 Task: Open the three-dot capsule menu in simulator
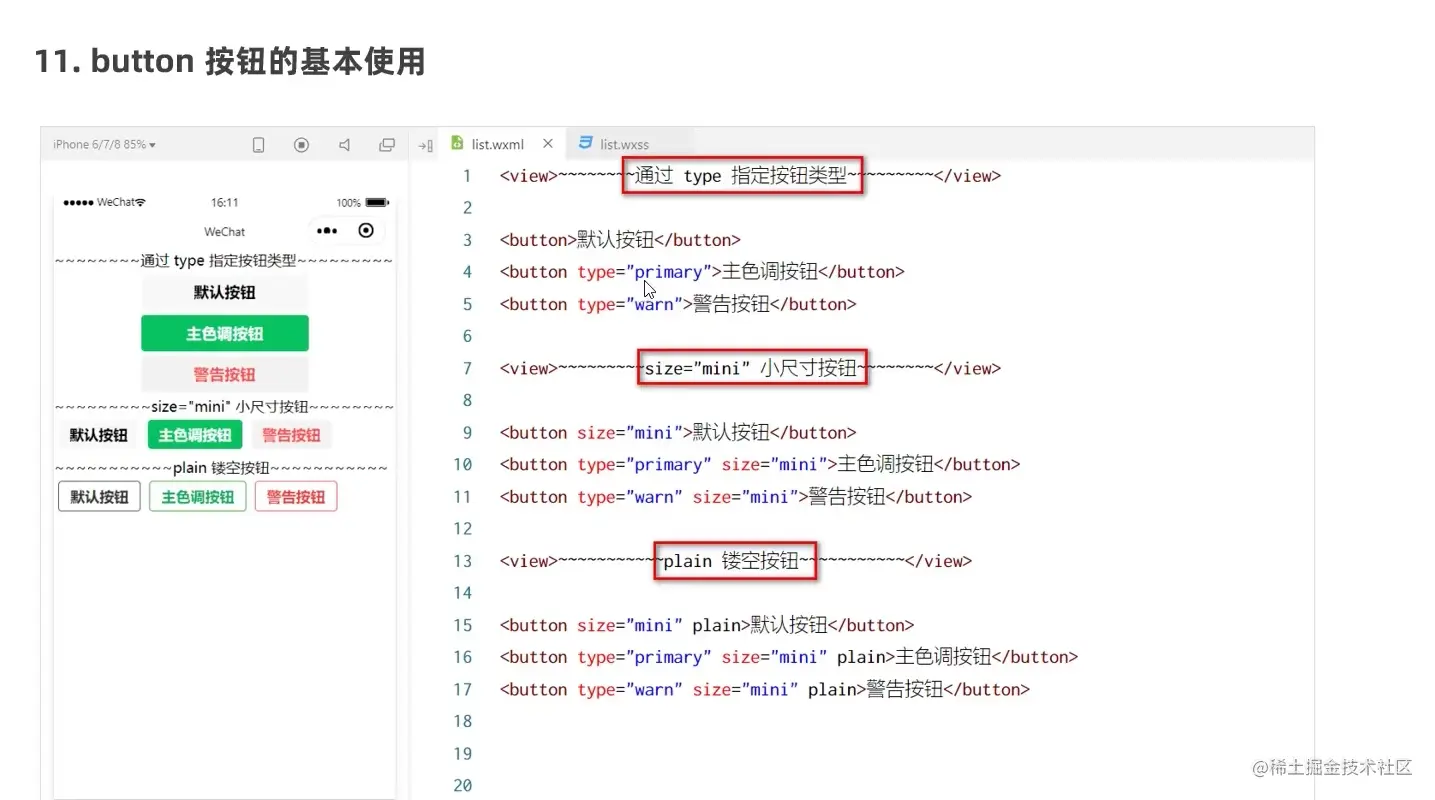tap(327, 231)
